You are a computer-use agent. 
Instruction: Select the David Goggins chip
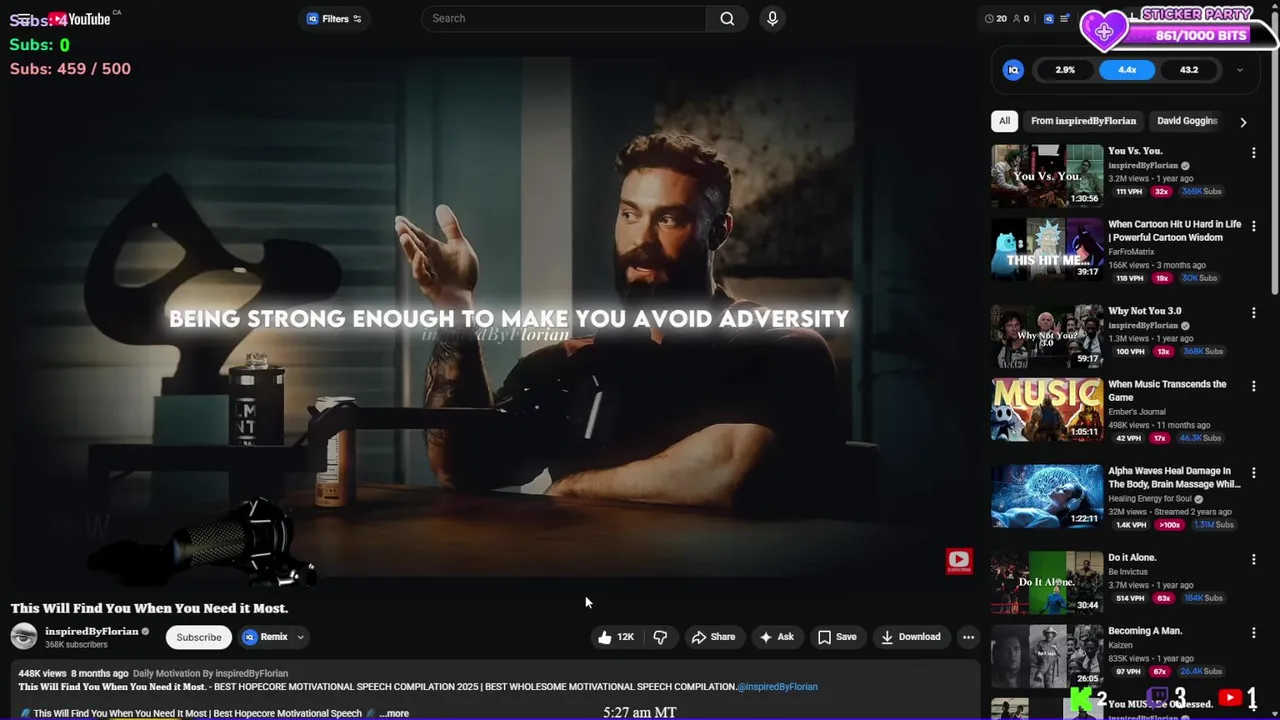(x=1187, y=121)
